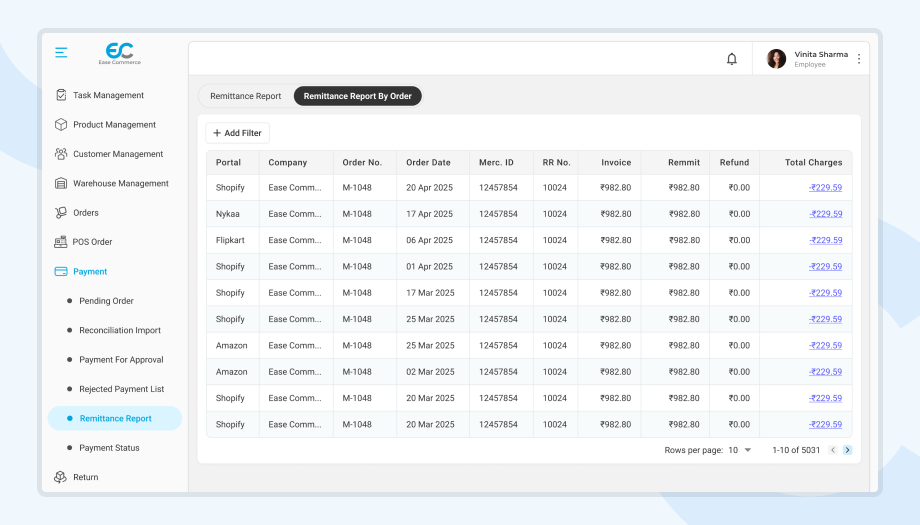Viewport: 920px width, 525px height.
Task: Click the Refund column header
Action: point(735,162)
